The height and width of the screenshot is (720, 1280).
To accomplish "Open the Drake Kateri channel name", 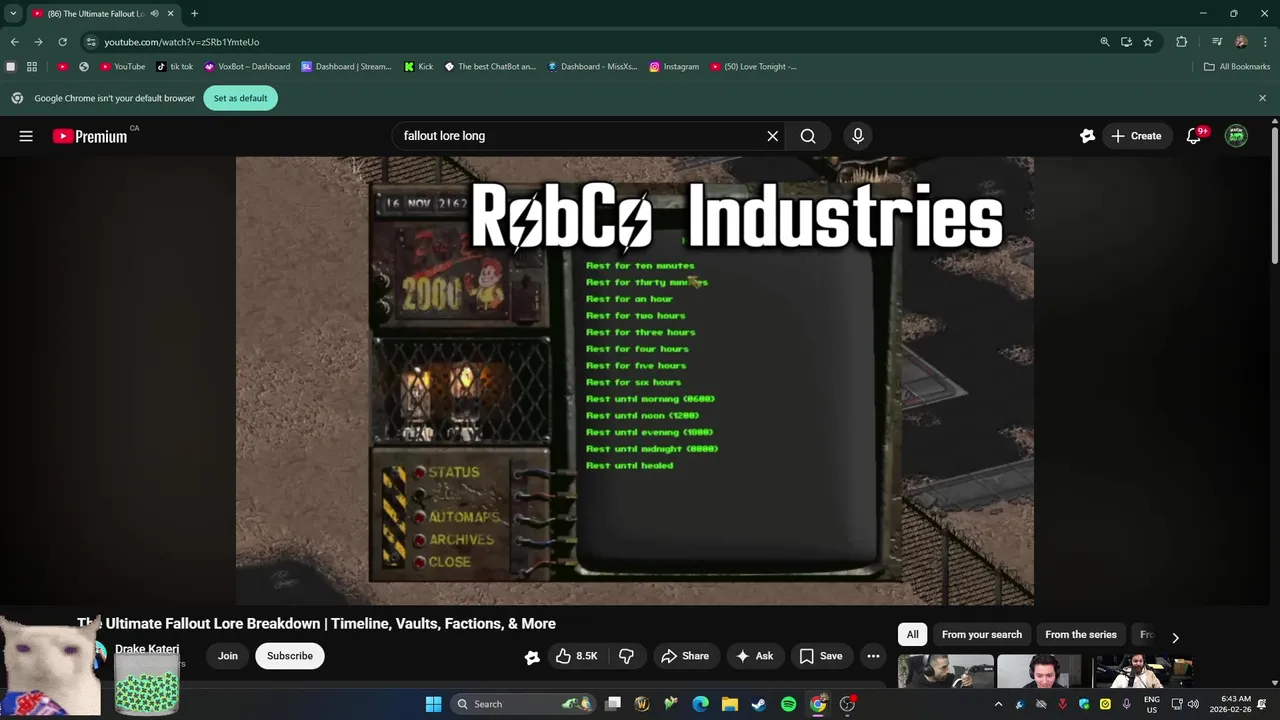I will (147, 649).
